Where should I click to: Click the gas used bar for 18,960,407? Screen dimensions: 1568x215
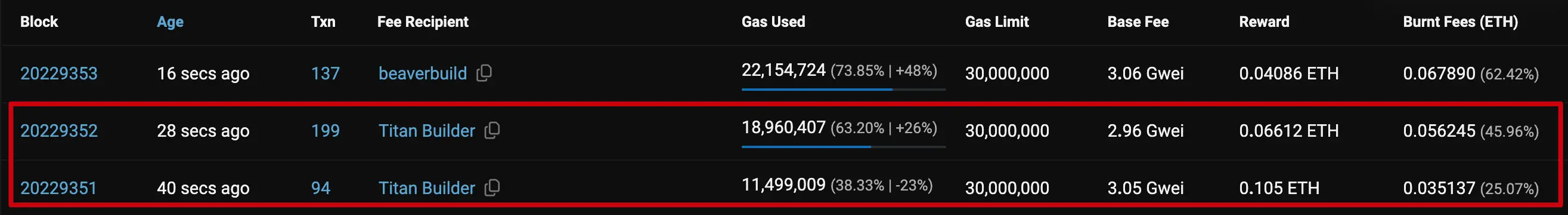coord(843,147)
